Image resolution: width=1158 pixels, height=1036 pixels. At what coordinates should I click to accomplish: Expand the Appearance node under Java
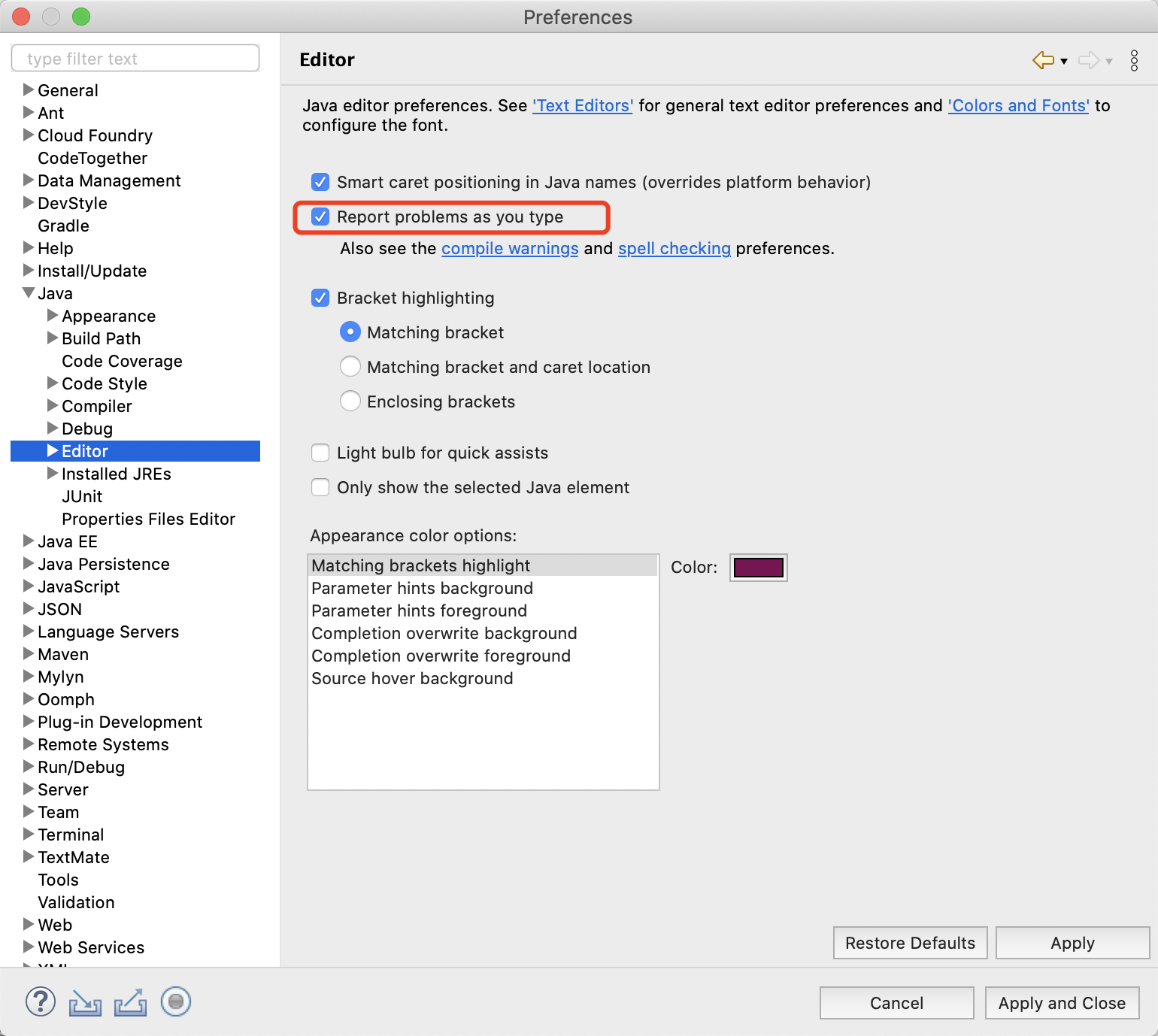tap(53, 315)
